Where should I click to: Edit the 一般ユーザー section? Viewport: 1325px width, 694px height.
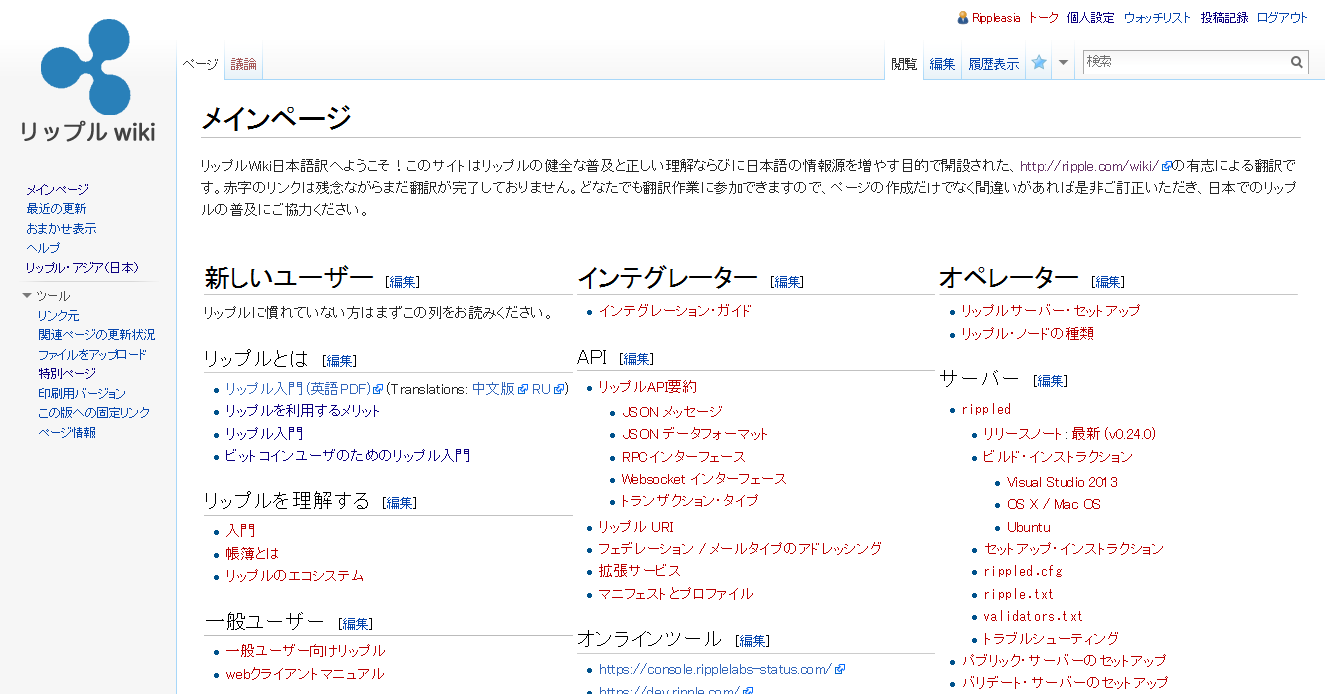click(x=356, y=624)
